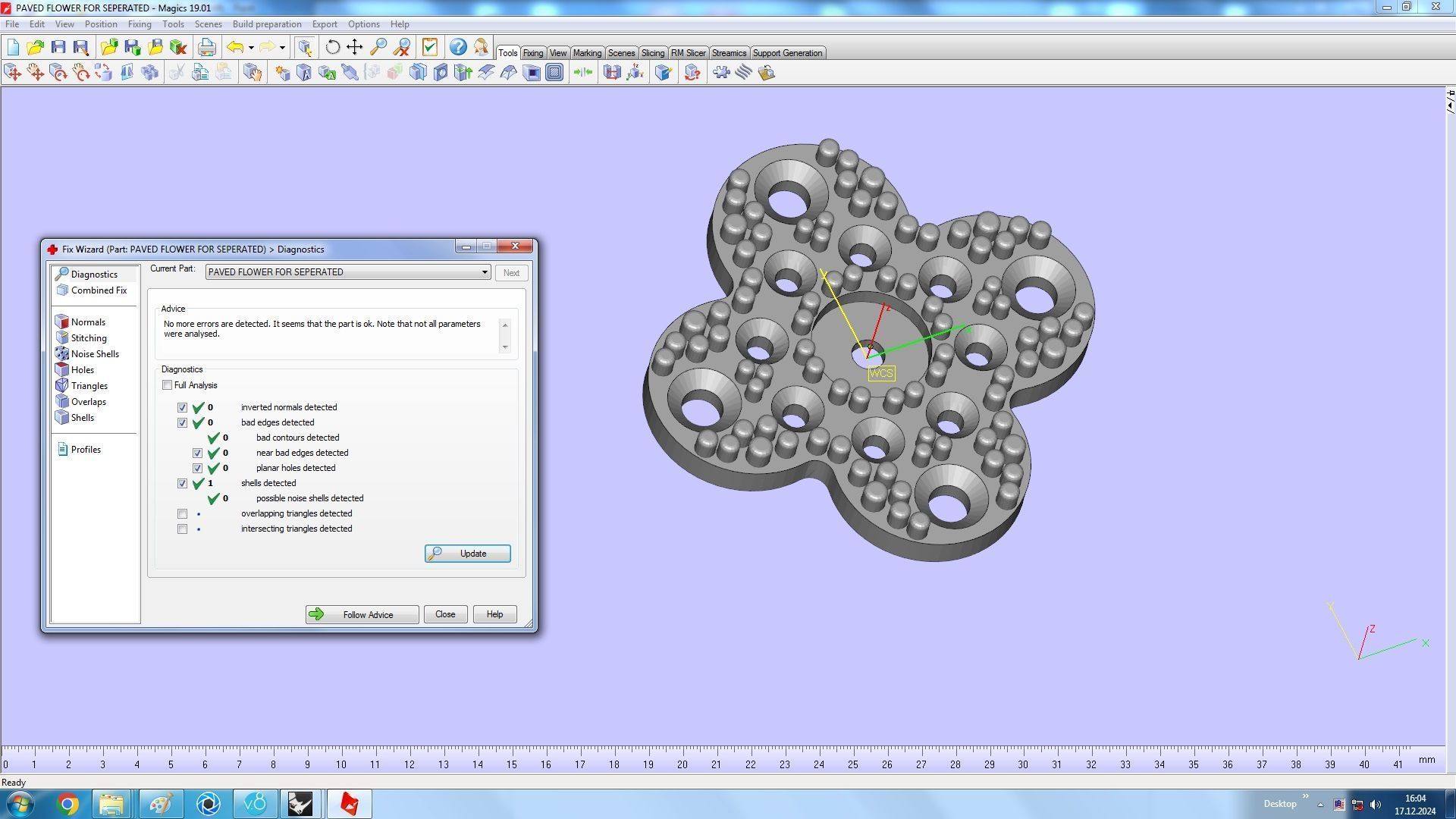The width and height of the screenshot is (1456, 819).
Task: Open the Build preparation menu
Action: point(266,24)
